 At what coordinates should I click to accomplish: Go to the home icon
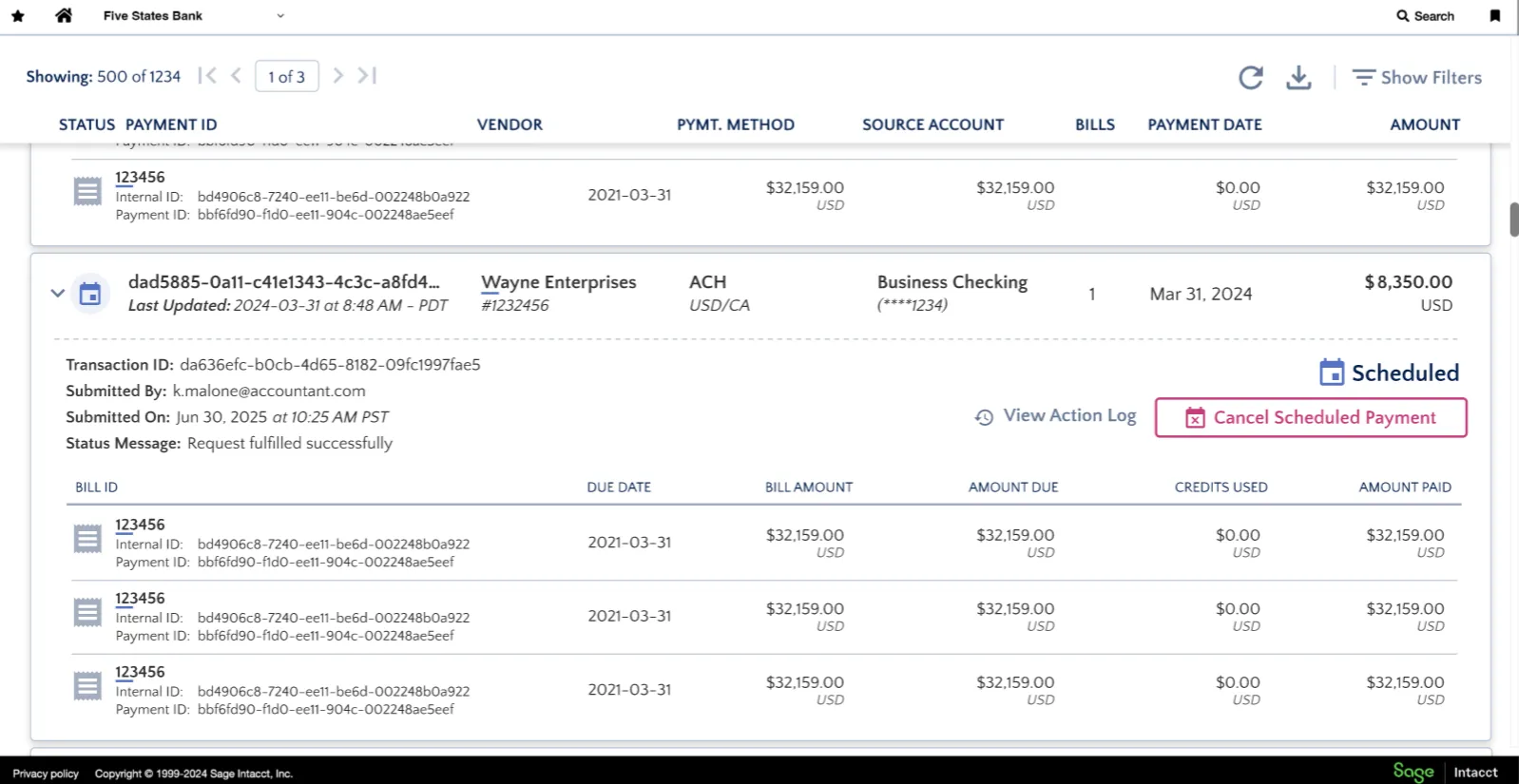pyautogui.click(x=64, y=15)
